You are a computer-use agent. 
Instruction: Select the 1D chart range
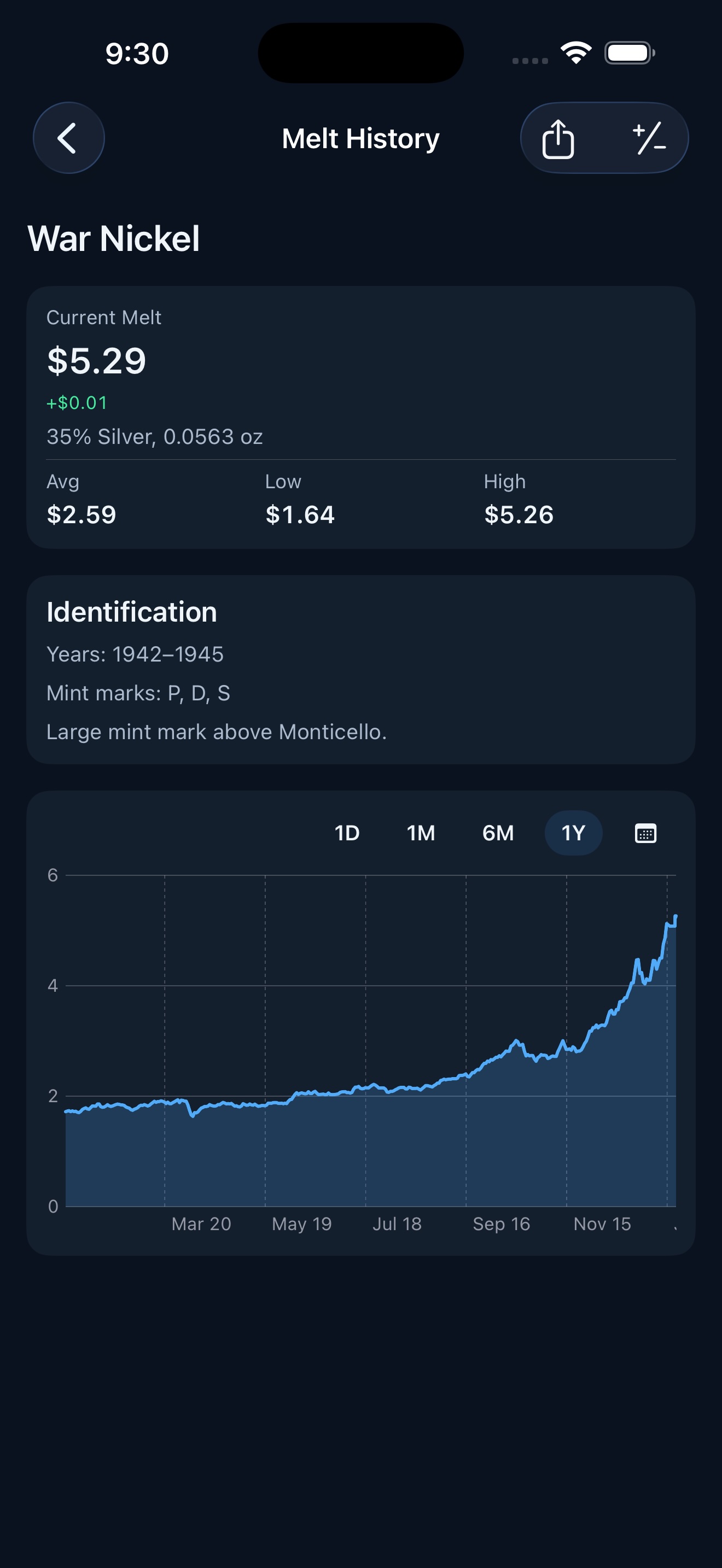(x=347, y=833)
